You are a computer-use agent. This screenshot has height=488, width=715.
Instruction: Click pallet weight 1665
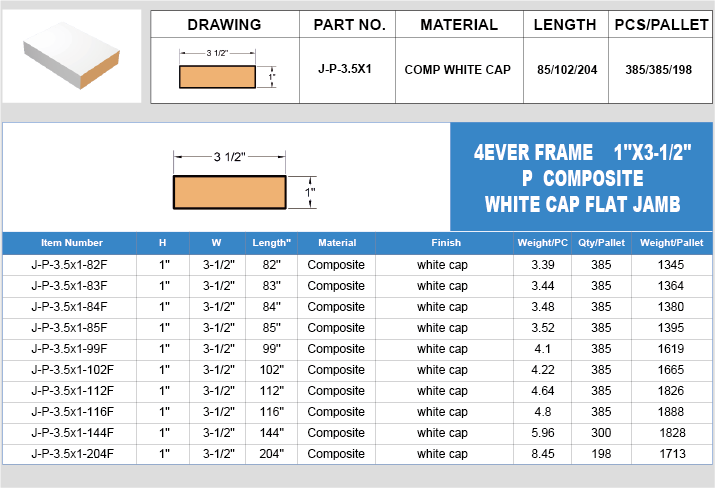click(671, 369)
